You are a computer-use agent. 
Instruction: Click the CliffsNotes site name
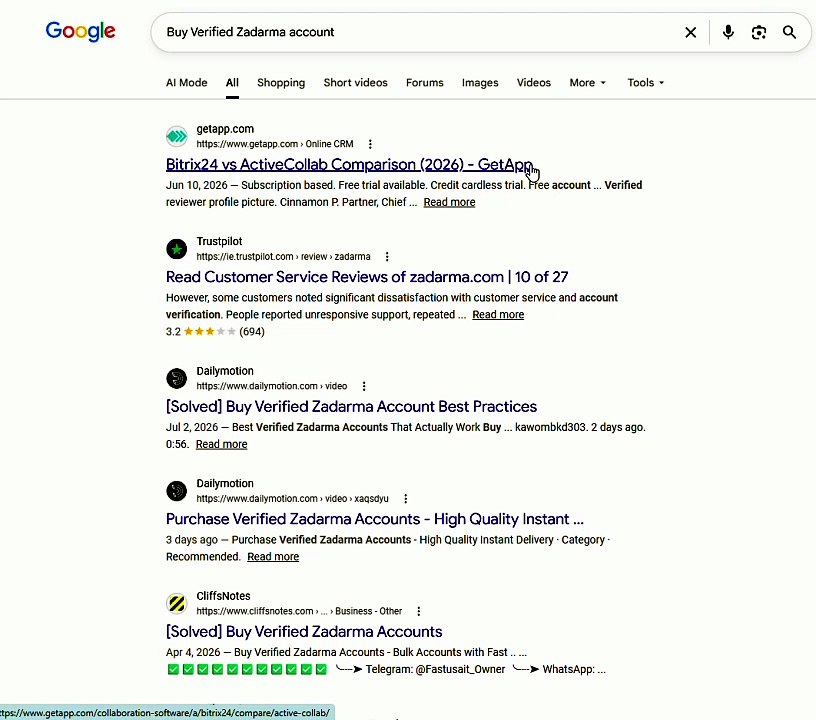click(223, 596)
